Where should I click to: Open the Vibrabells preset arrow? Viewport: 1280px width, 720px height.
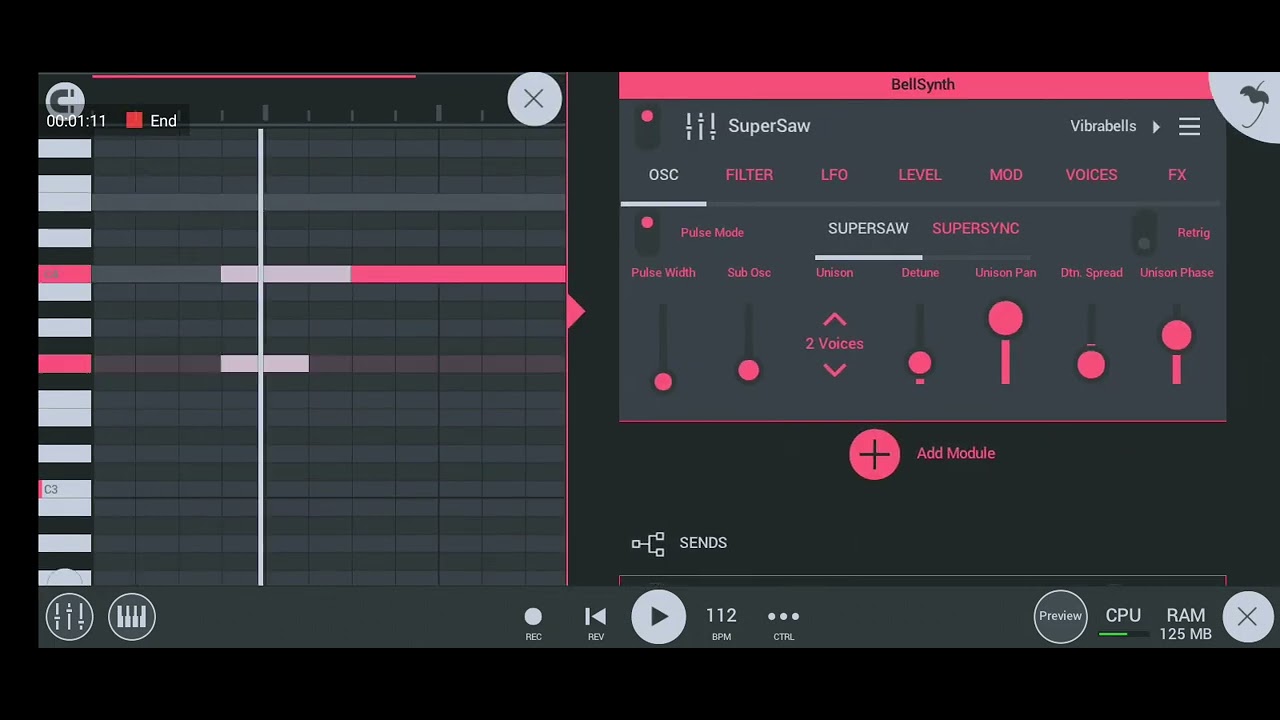pos(1156,127)
